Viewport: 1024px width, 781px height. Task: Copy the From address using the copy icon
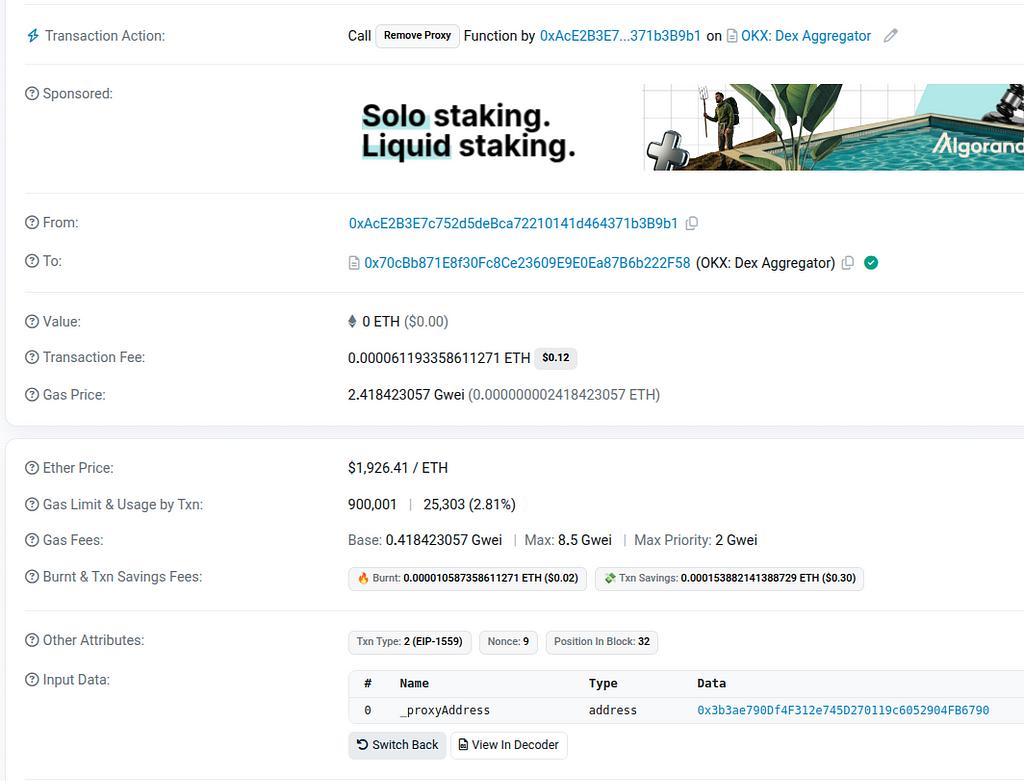point(692,224)
